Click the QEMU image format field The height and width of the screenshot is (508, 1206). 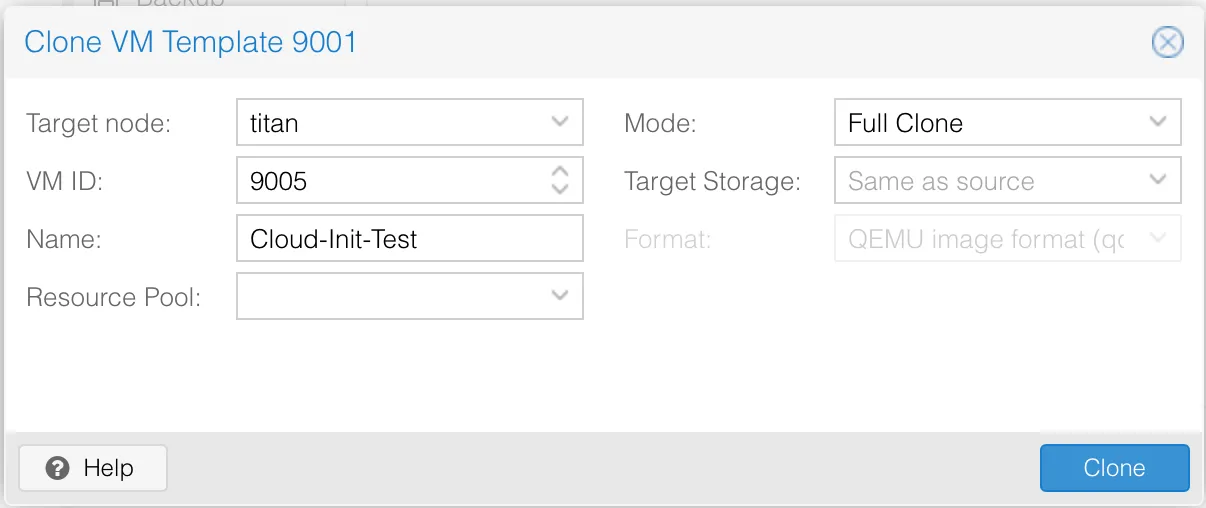coord(1008,238)
